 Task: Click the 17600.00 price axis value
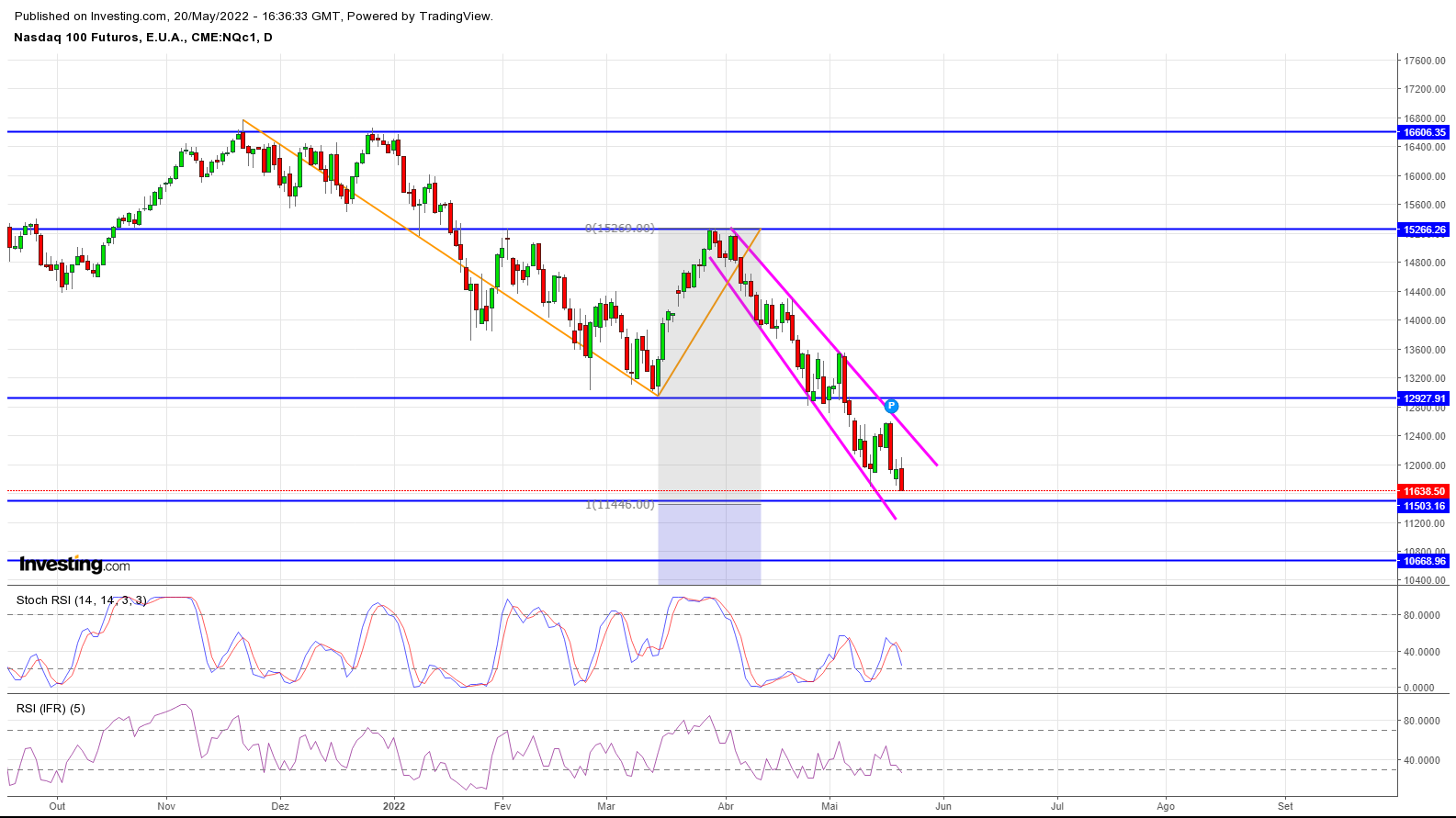coord(1425,61)
